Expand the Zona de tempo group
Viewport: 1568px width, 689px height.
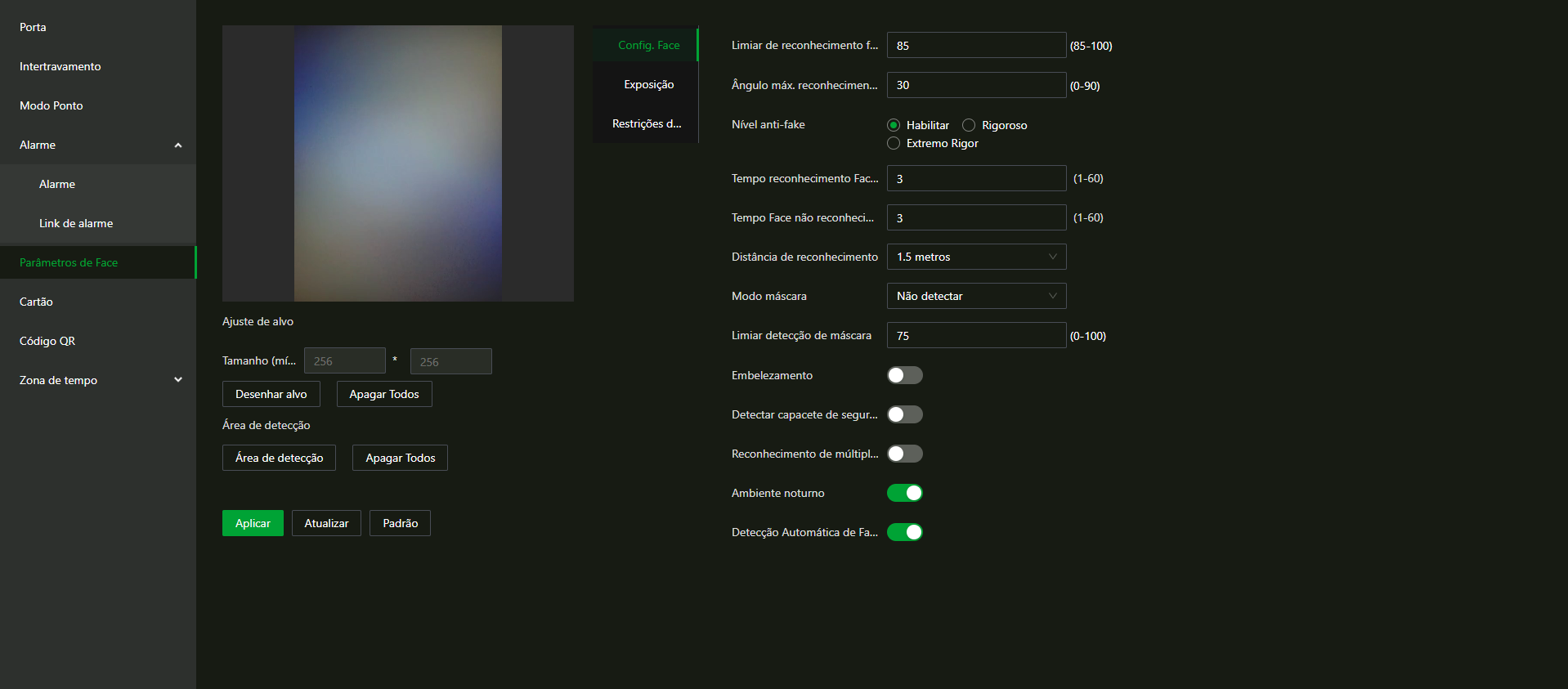pyautogui.click(x=98, y=380)
